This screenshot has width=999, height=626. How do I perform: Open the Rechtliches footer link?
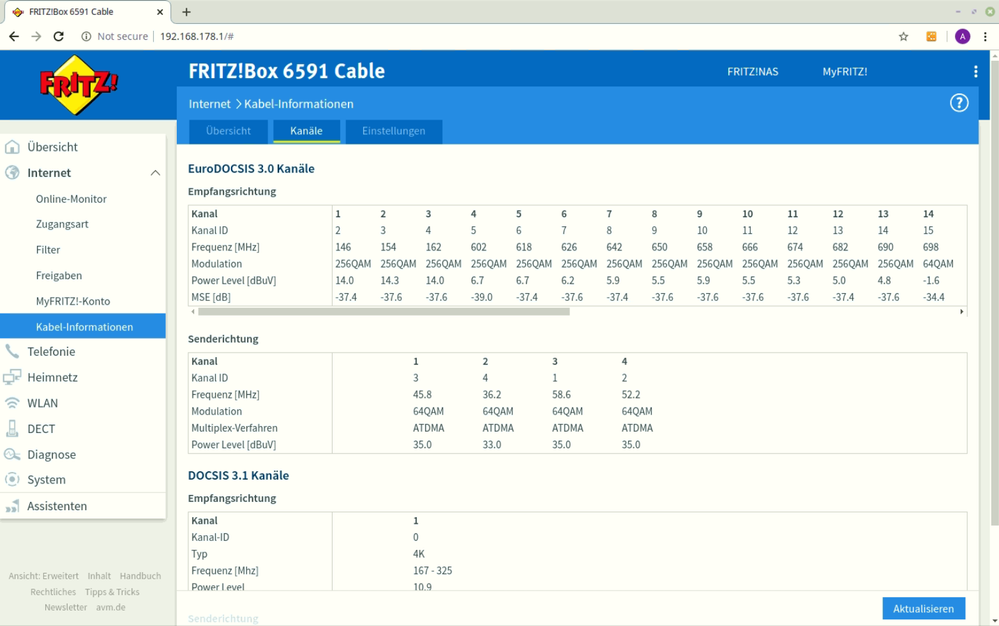53,592
